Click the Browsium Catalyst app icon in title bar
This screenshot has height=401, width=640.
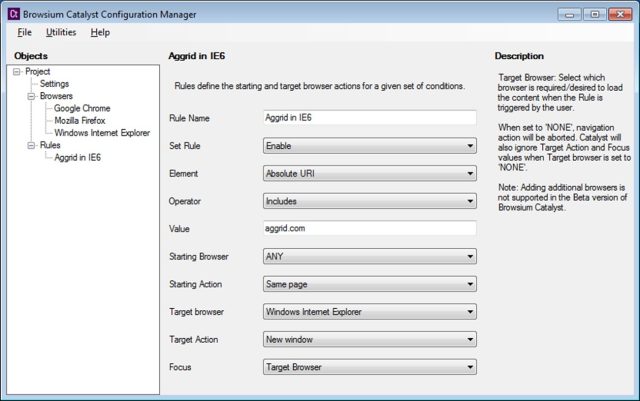point(13,14)
